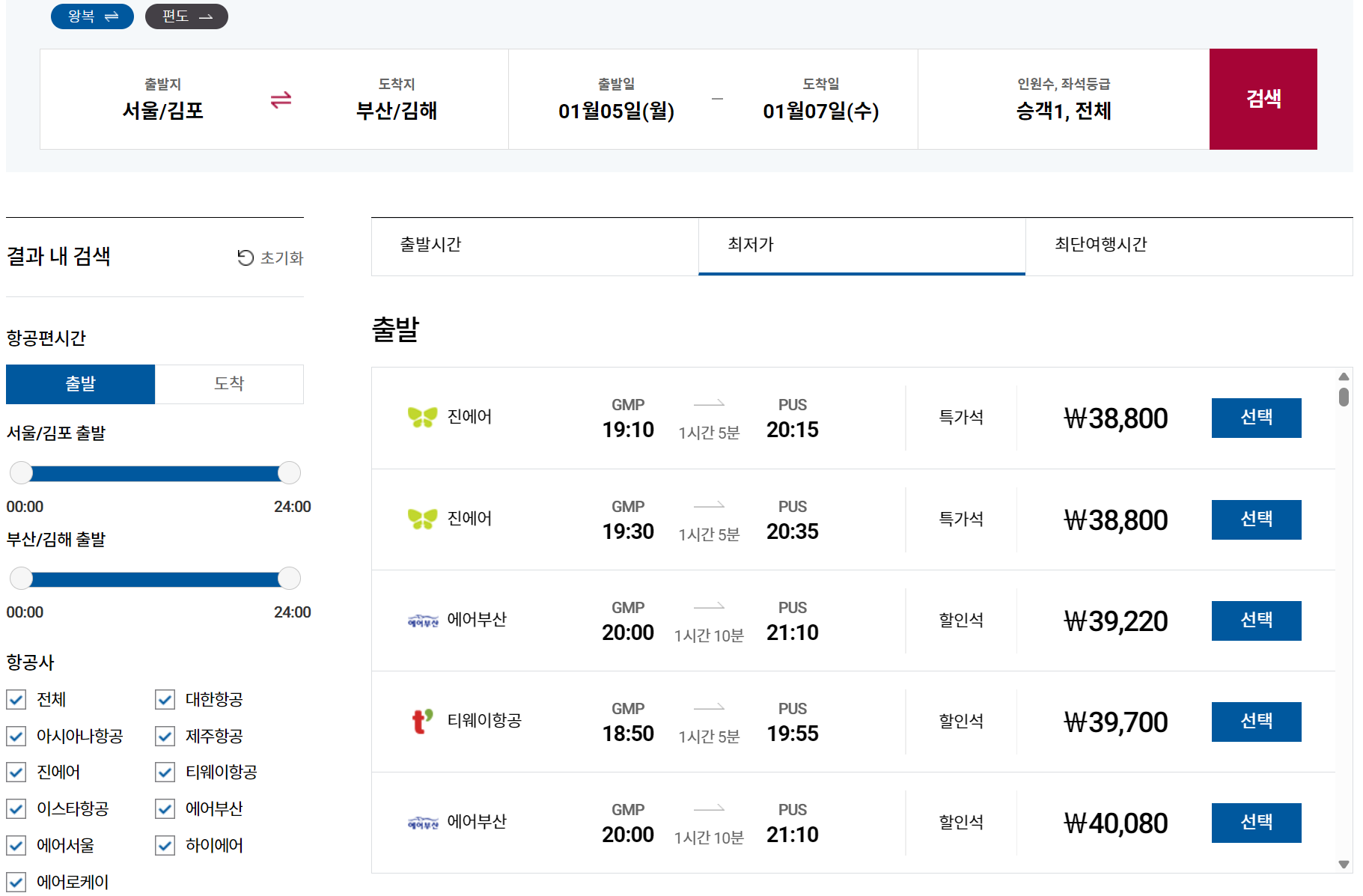Uncheck the 하이에어 airline checkbox
Viewport: 1363px width, 896px height.
[x=164, y=846]
